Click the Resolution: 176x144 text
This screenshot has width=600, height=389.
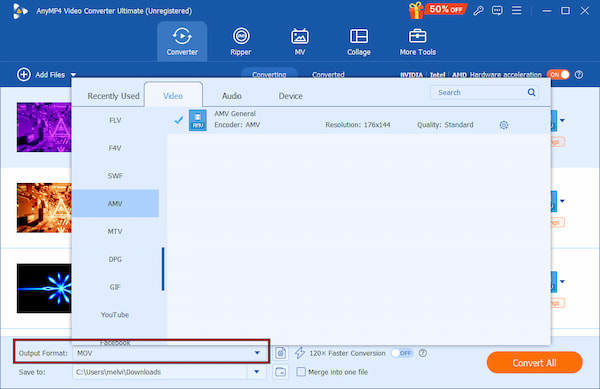click(358, 125)
